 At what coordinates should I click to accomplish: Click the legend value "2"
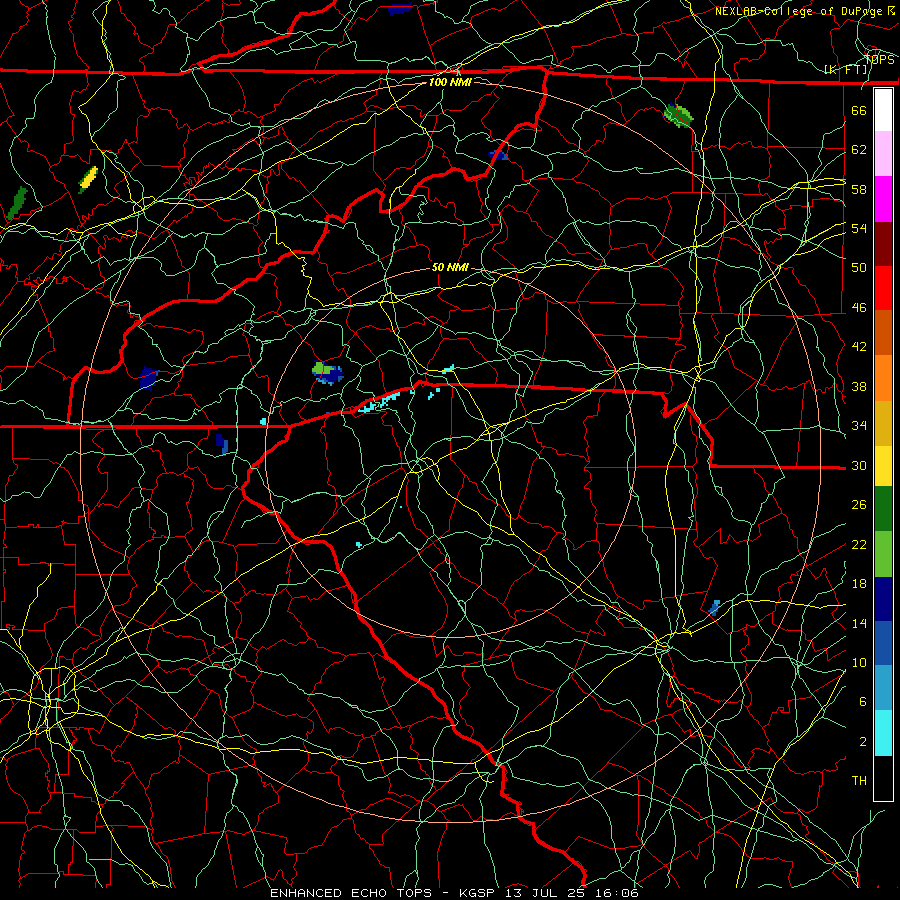863,742
